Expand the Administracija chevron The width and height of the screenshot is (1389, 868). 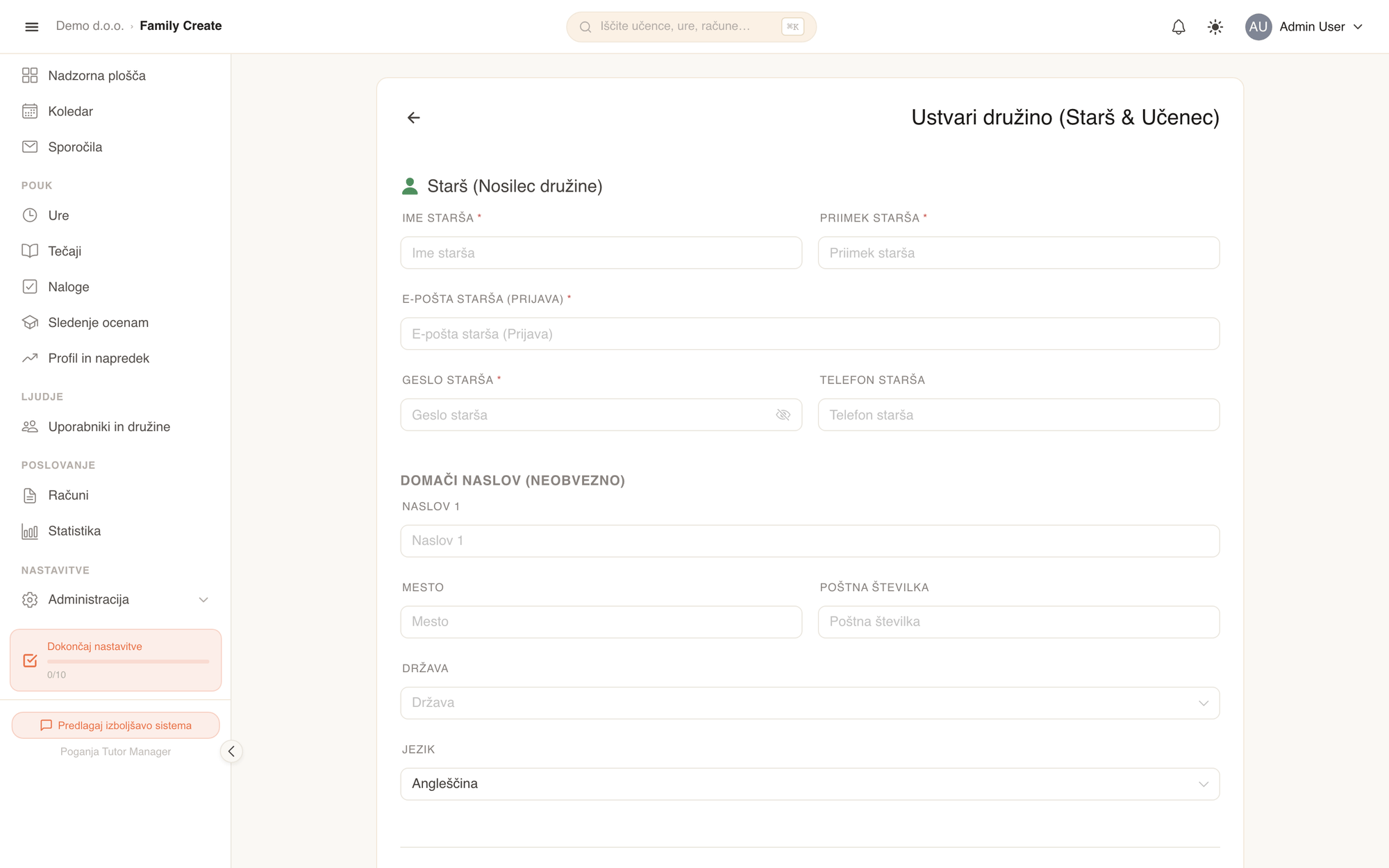pyautogui.click(x=203, y=599)
